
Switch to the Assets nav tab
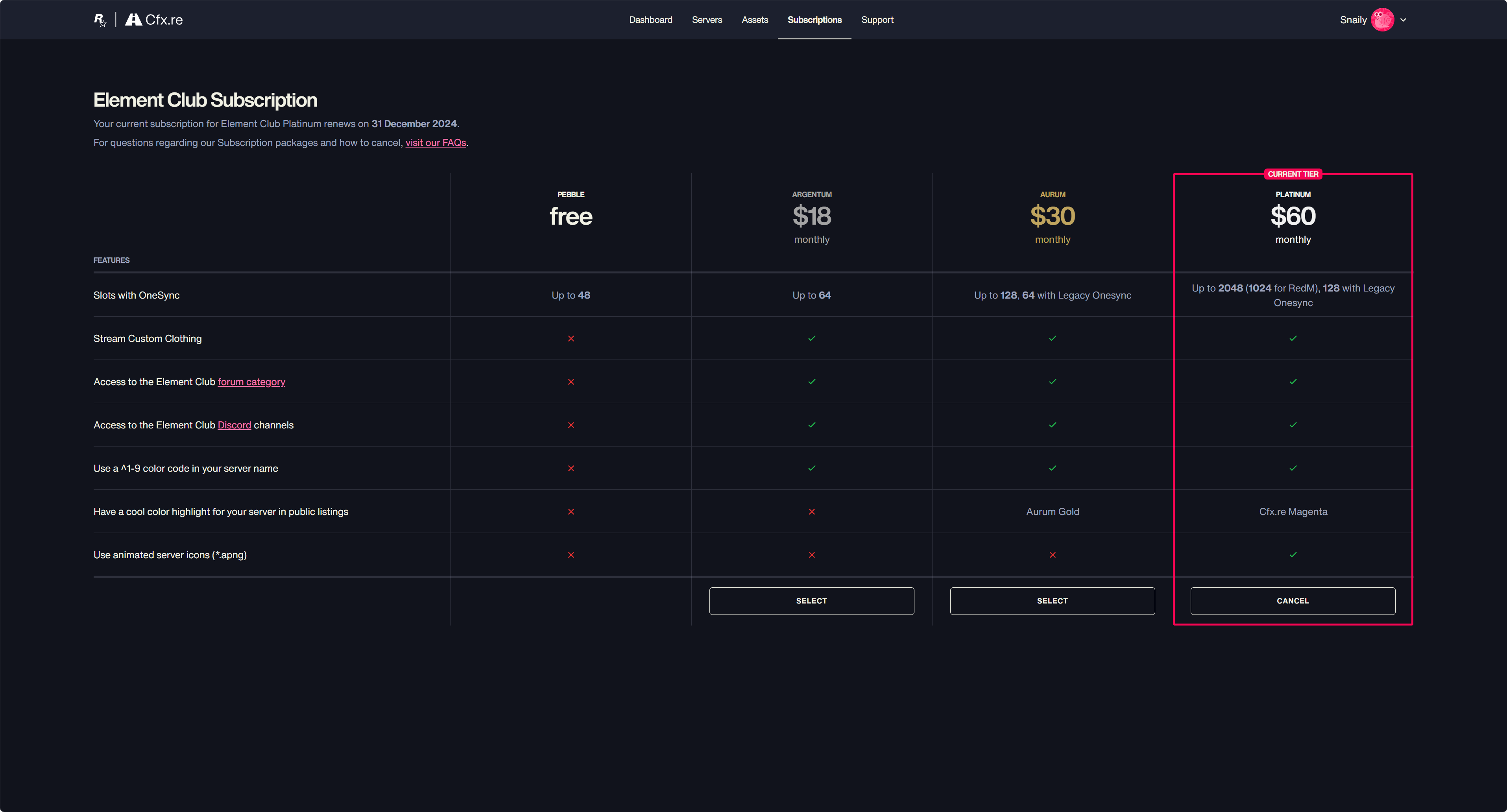[755, 20]
